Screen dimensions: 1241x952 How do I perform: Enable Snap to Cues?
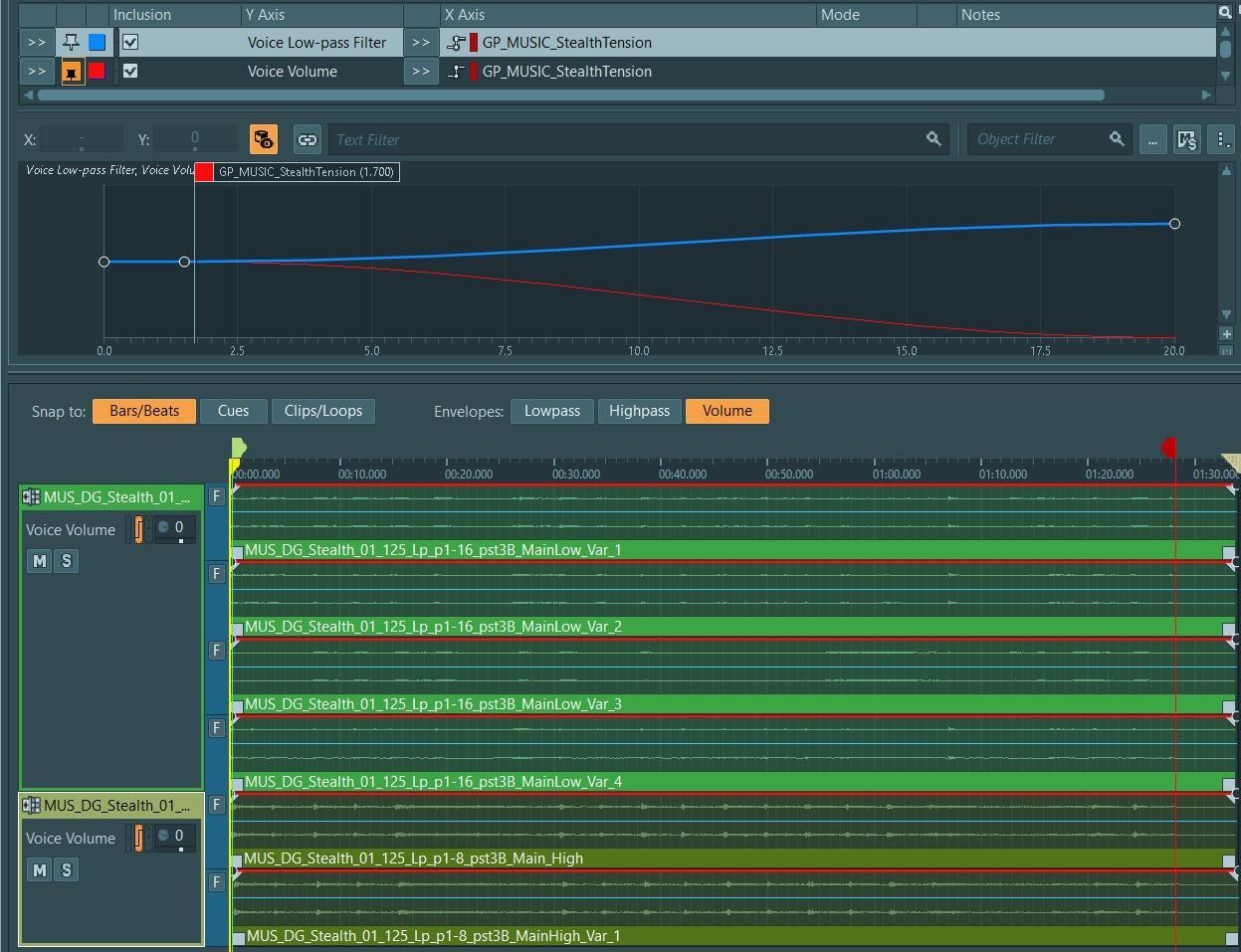point(233,411)
